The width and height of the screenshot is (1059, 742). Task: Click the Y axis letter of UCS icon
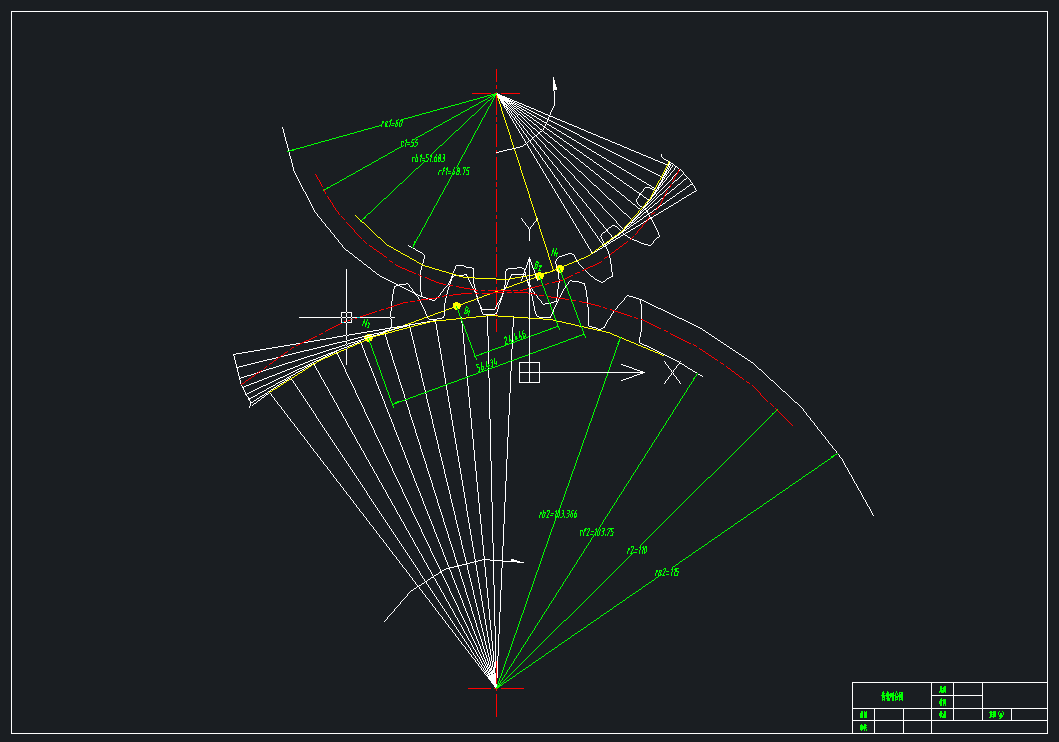click(529, 228)
